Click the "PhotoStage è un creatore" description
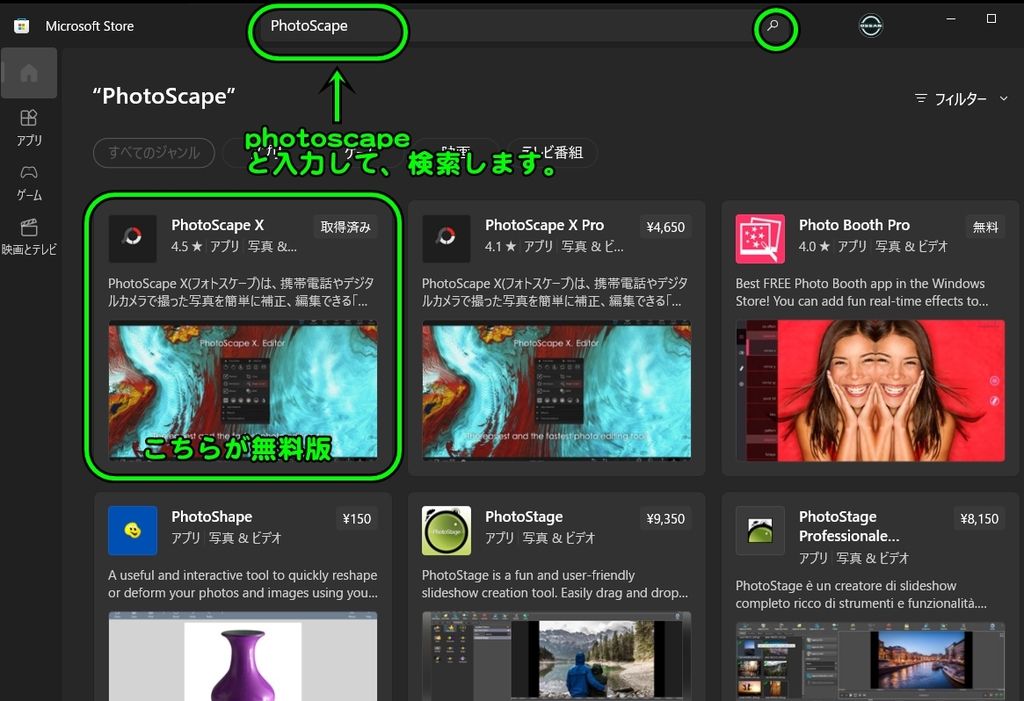 (x=861, y=595)
